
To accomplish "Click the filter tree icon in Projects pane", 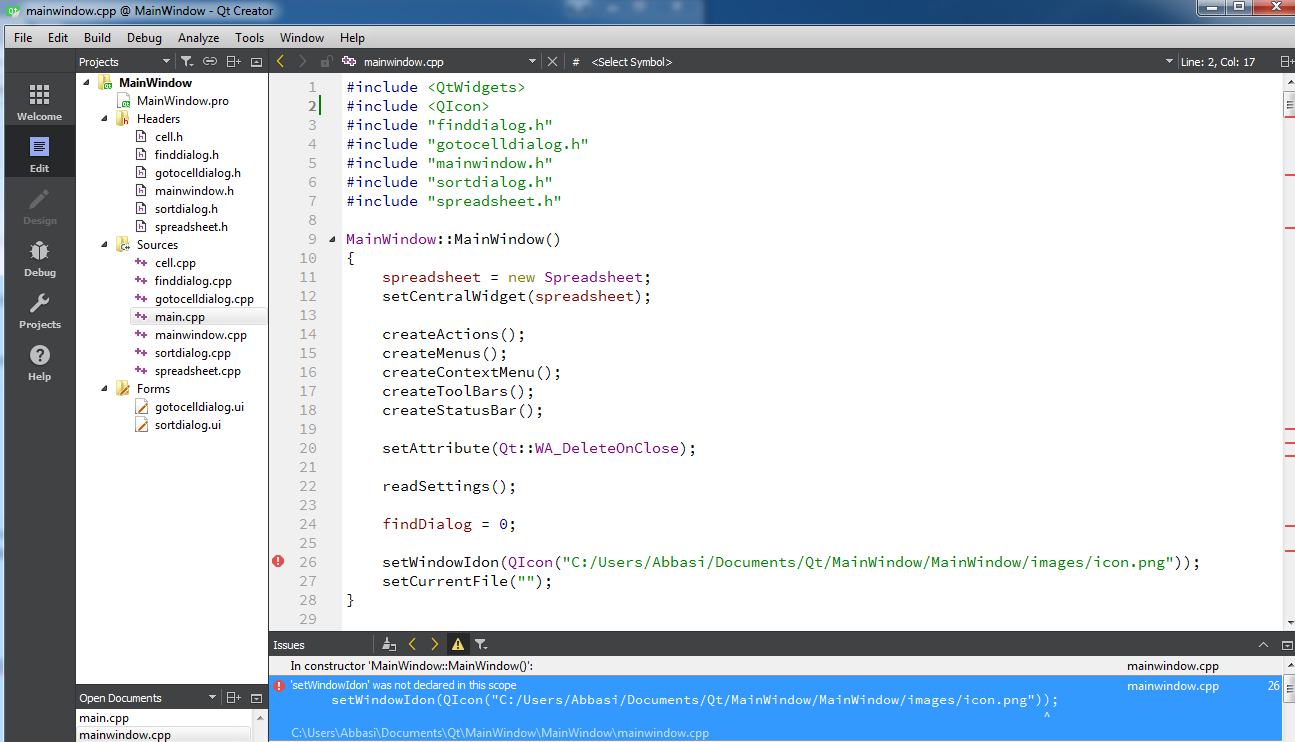I will pyautogui.click(x=186, y=62).
